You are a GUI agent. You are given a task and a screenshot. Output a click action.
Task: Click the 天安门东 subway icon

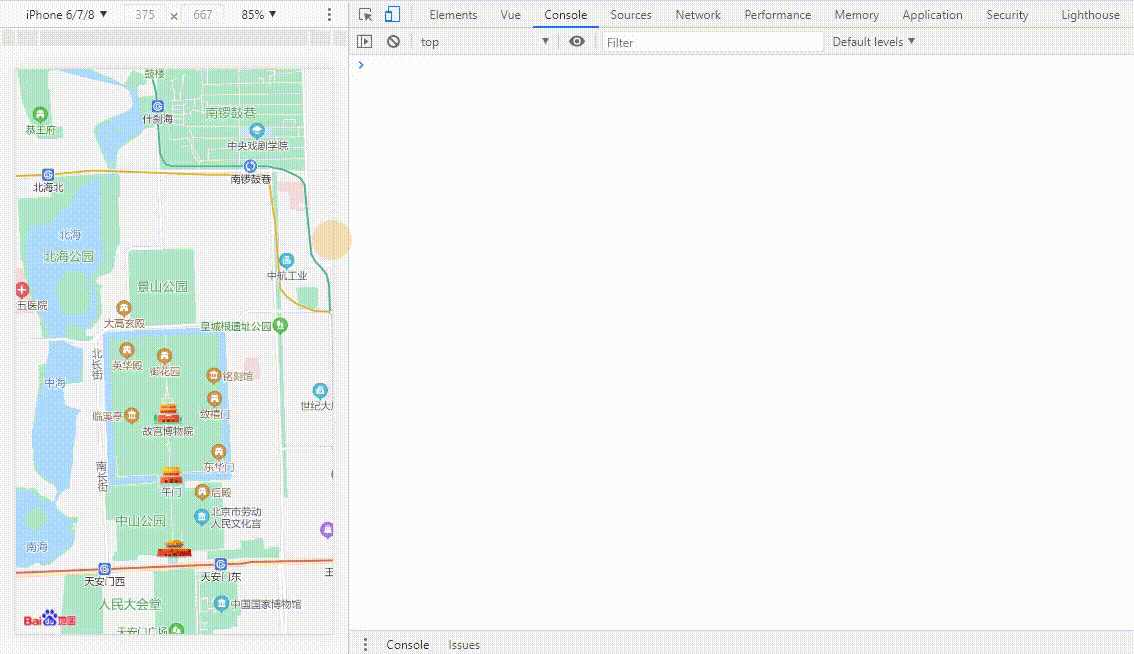click(221, 564)
